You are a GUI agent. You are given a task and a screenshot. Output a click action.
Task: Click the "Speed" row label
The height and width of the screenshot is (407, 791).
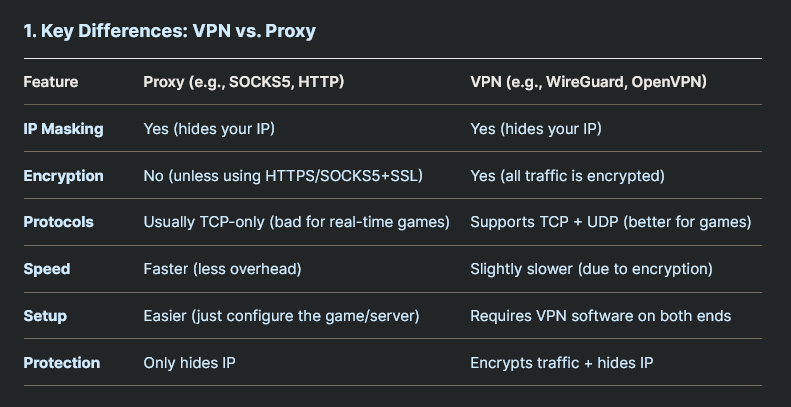[x=47, y=269]
